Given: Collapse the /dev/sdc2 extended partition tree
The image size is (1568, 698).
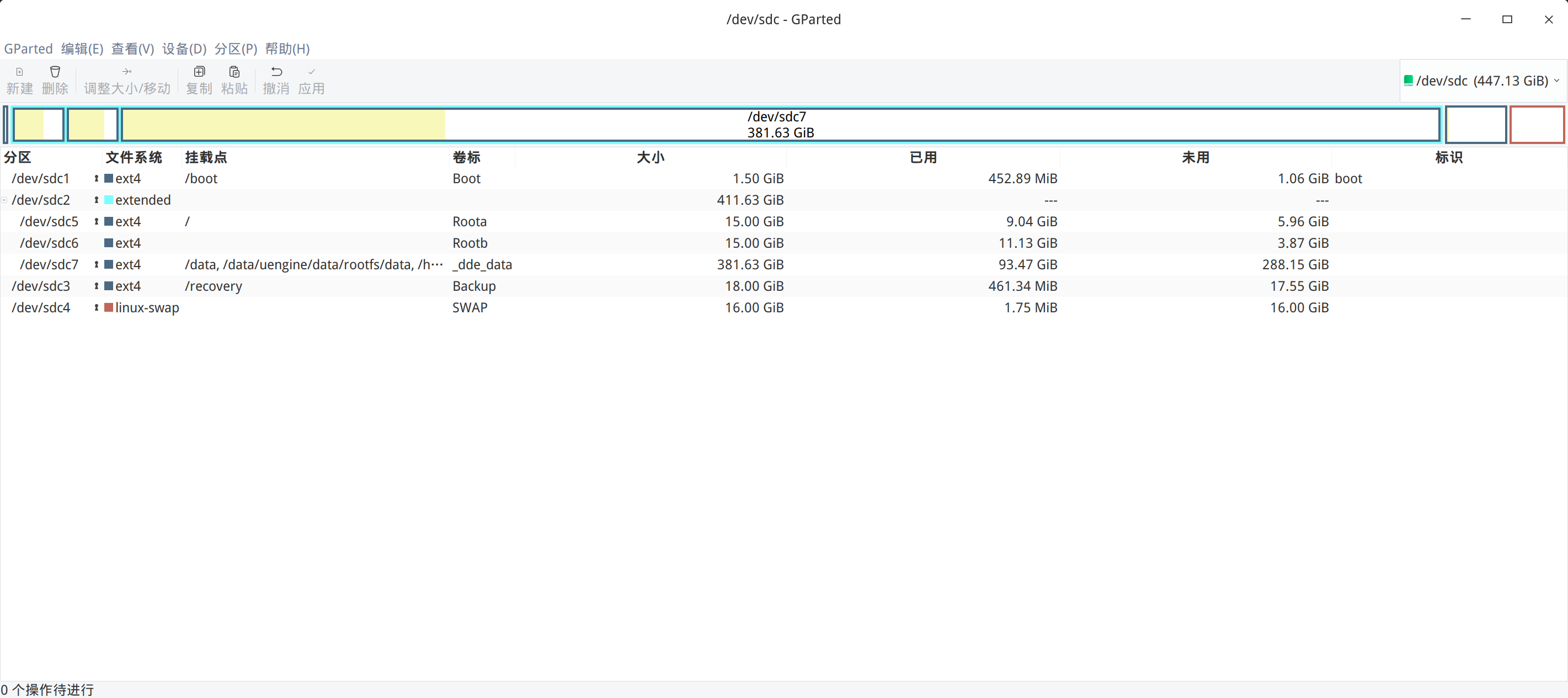Looking at the screenshot, I should pyautogui.click(x=4, y=200).
